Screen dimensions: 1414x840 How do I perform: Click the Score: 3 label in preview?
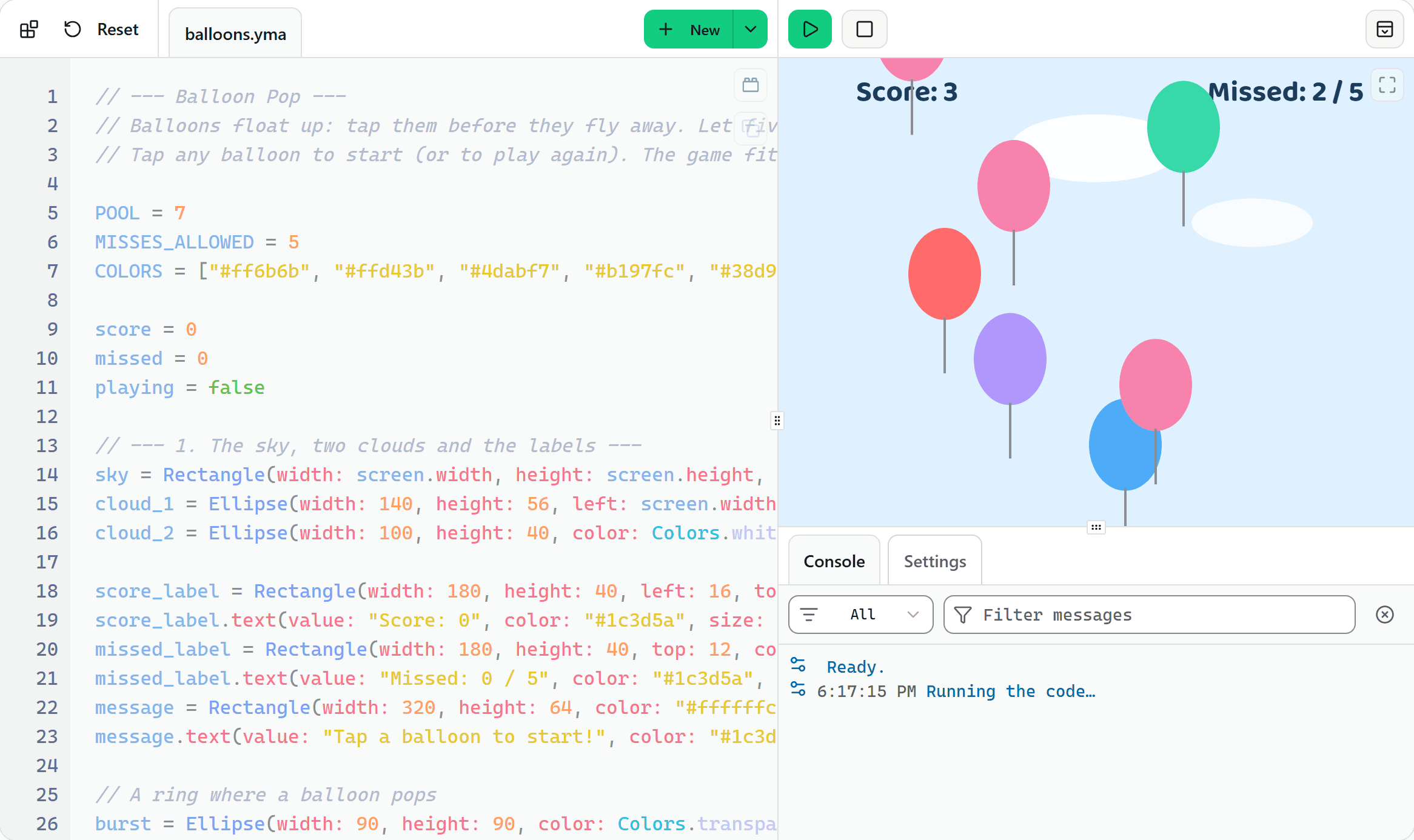[x=907, y=92]
